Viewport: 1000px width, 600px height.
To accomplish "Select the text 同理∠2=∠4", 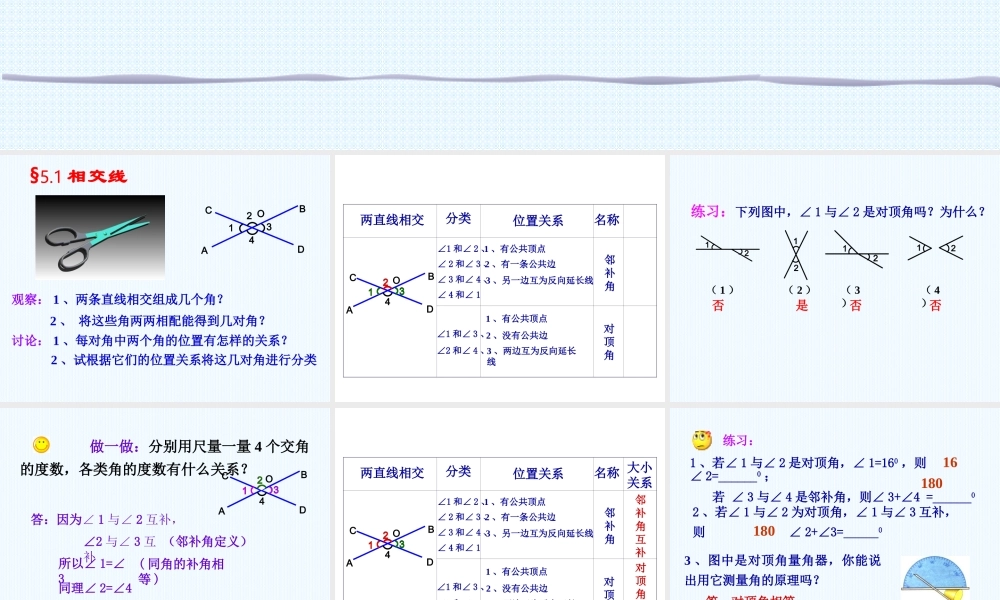I will (x=95, y=588).
